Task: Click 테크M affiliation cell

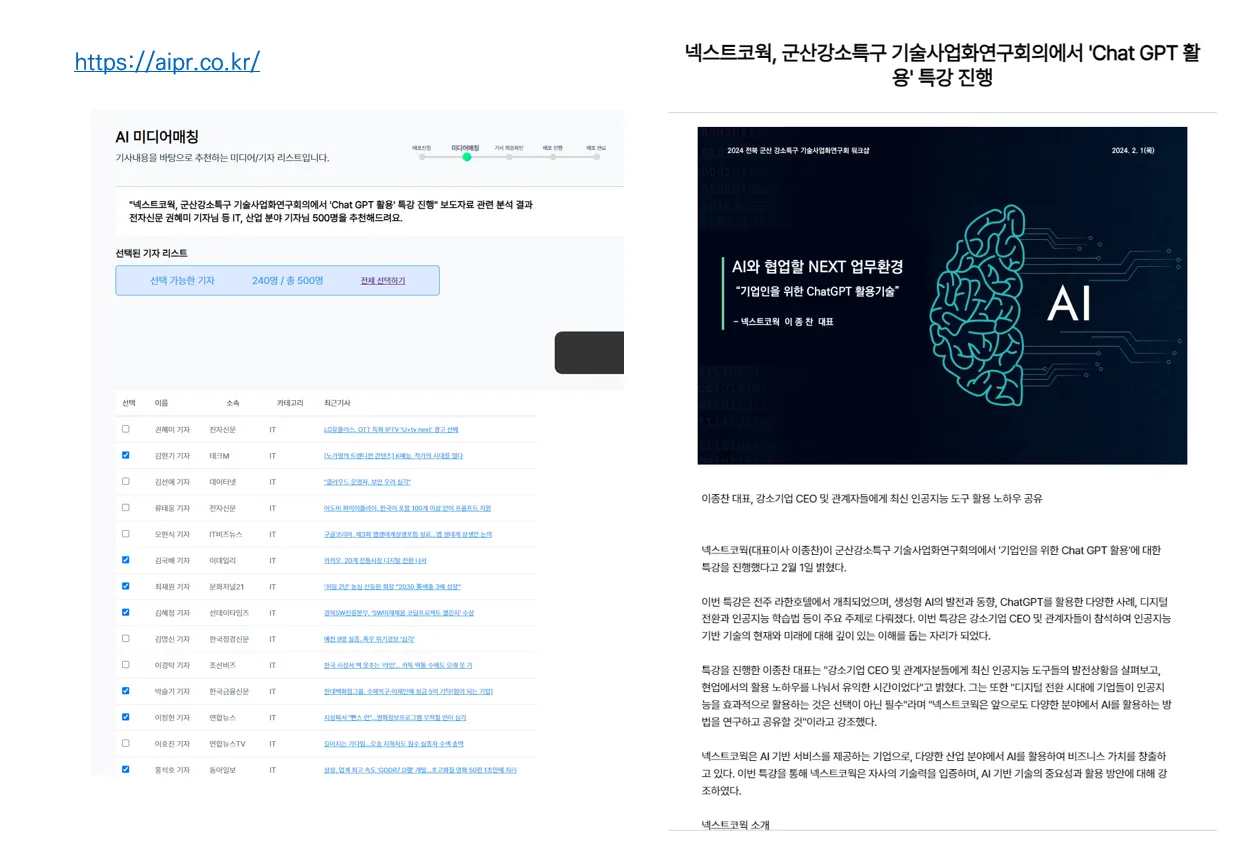Action: point(219,456)
